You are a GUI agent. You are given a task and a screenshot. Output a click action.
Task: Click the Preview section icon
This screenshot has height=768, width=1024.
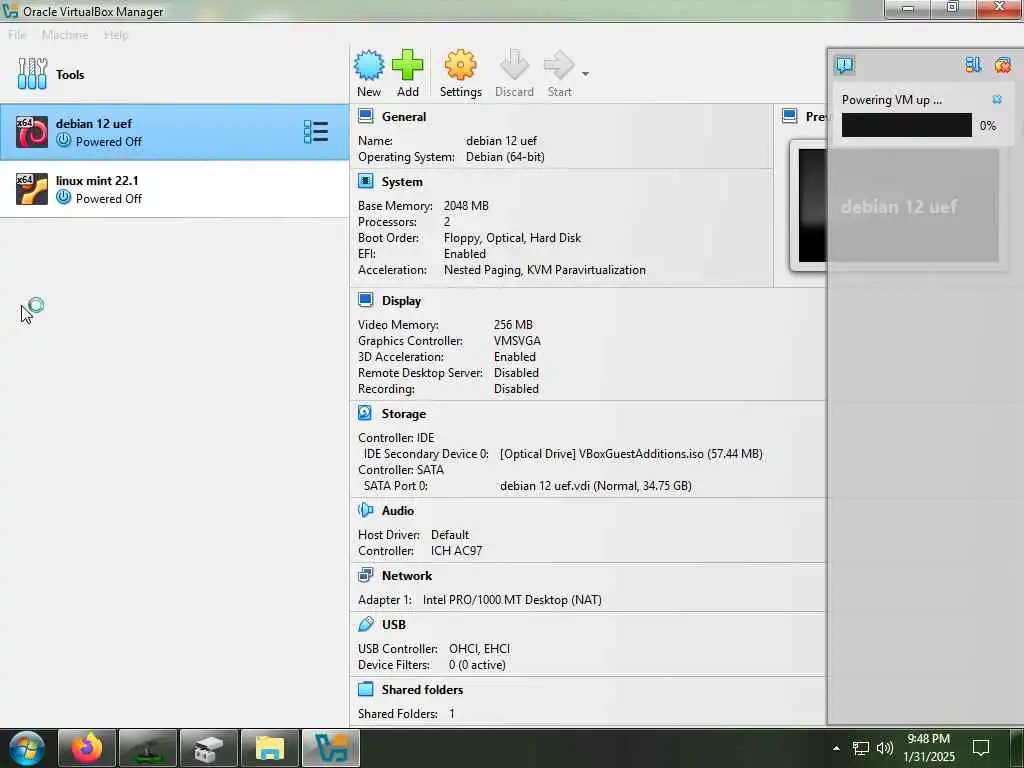click(790, 116)
